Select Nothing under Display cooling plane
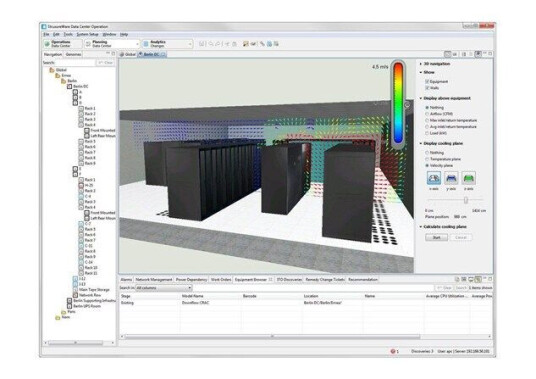The height and width of the screenshot is (379, 536). (x=427, y=153)
